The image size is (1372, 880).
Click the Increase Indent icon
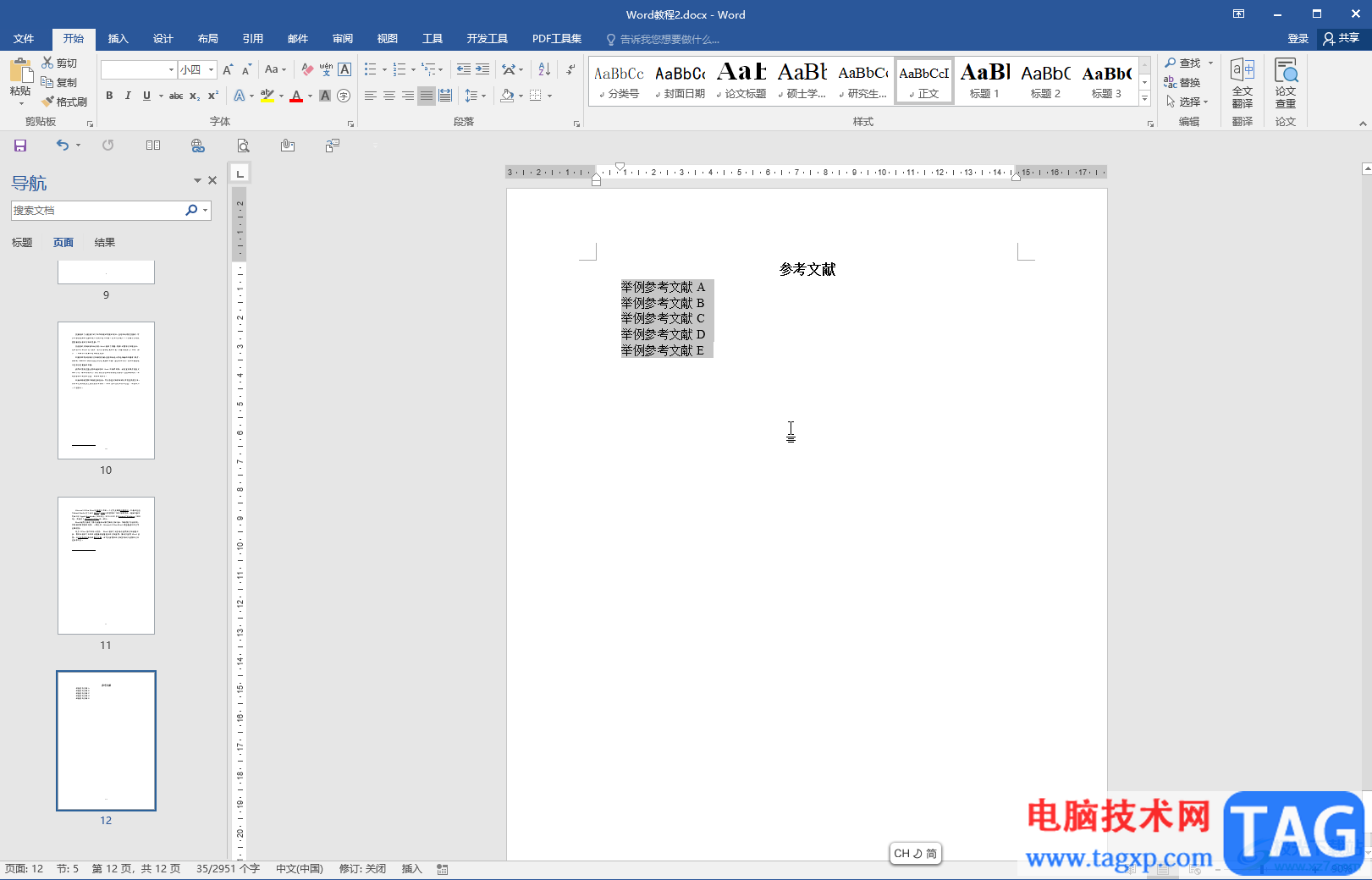[x=482, y=69]
